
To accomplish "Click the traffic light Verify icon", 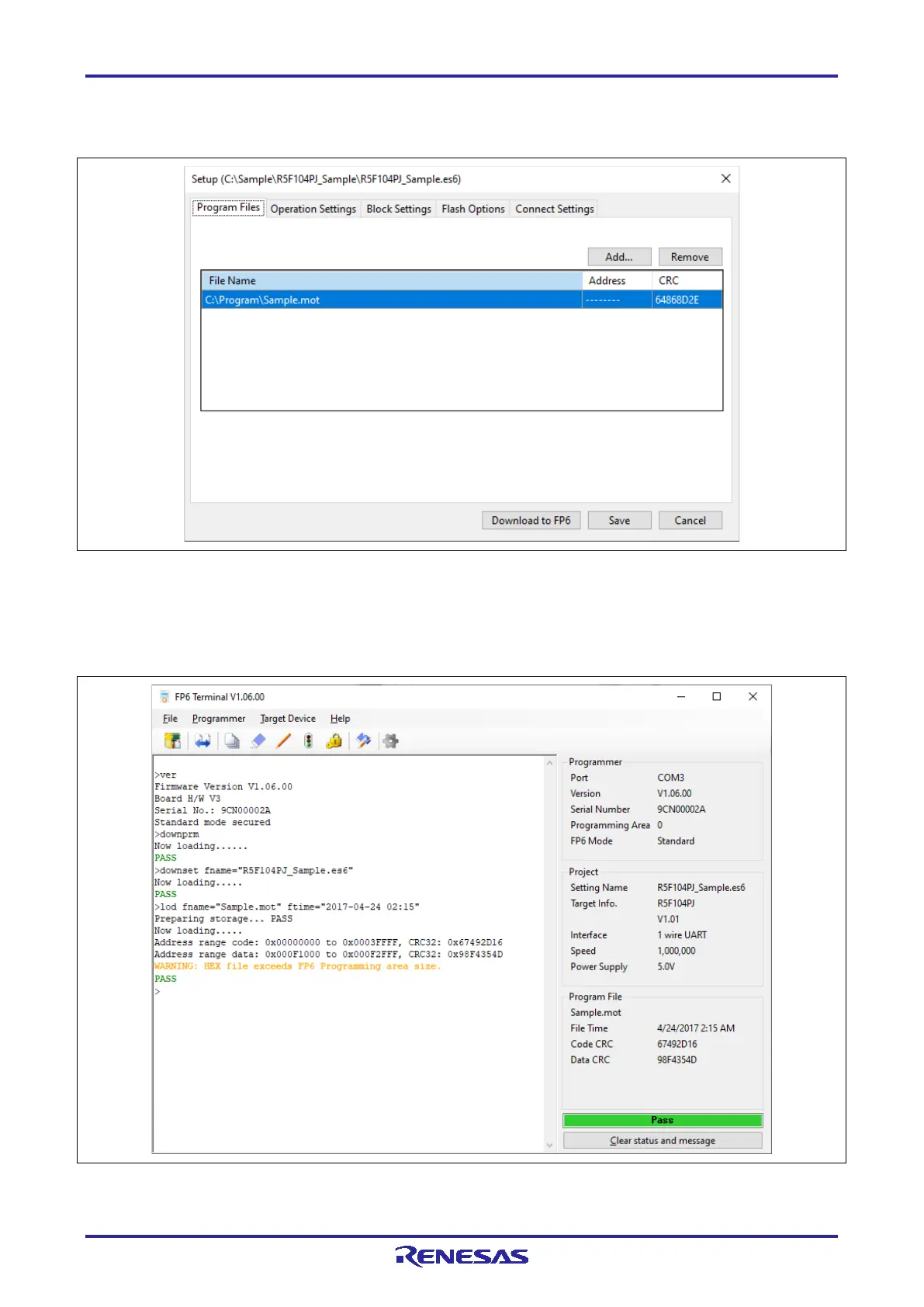I will [x=309, y=741].
